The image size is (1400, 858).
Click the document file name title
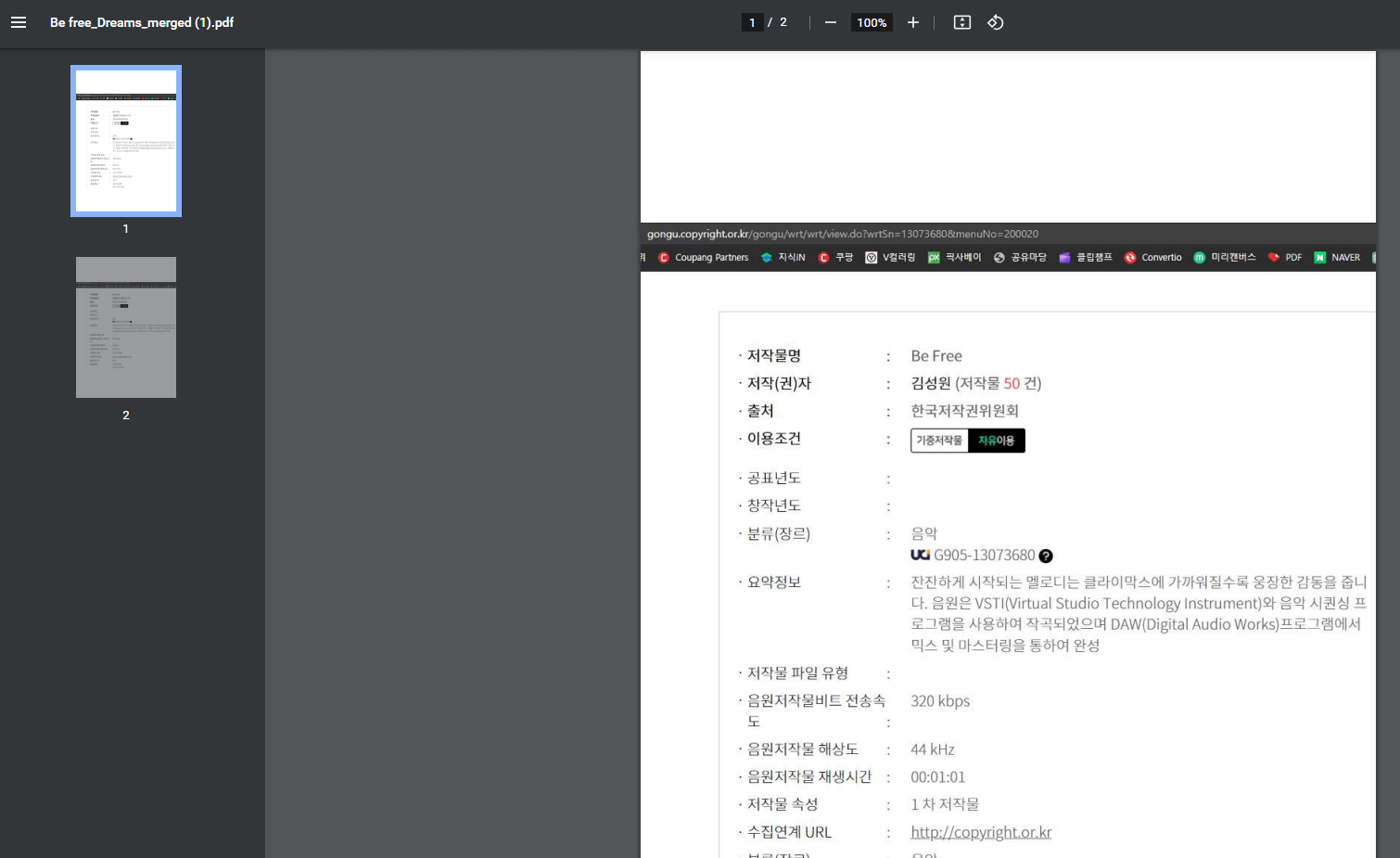pos(142,22)
